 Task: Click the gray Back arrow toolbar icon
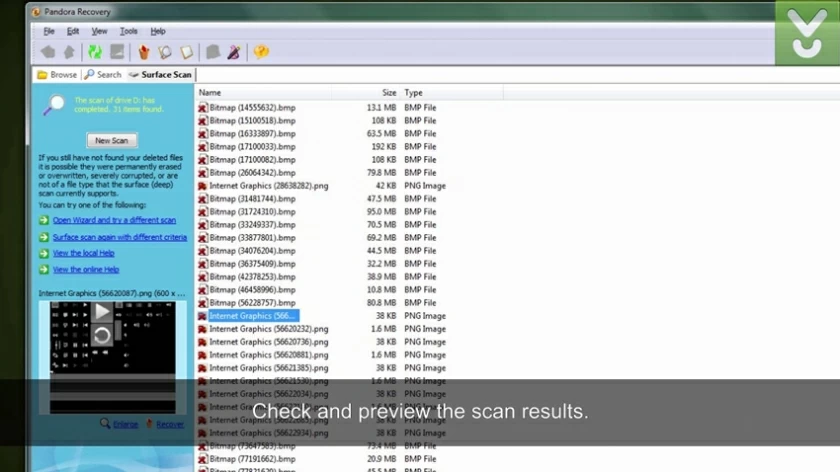48,52
